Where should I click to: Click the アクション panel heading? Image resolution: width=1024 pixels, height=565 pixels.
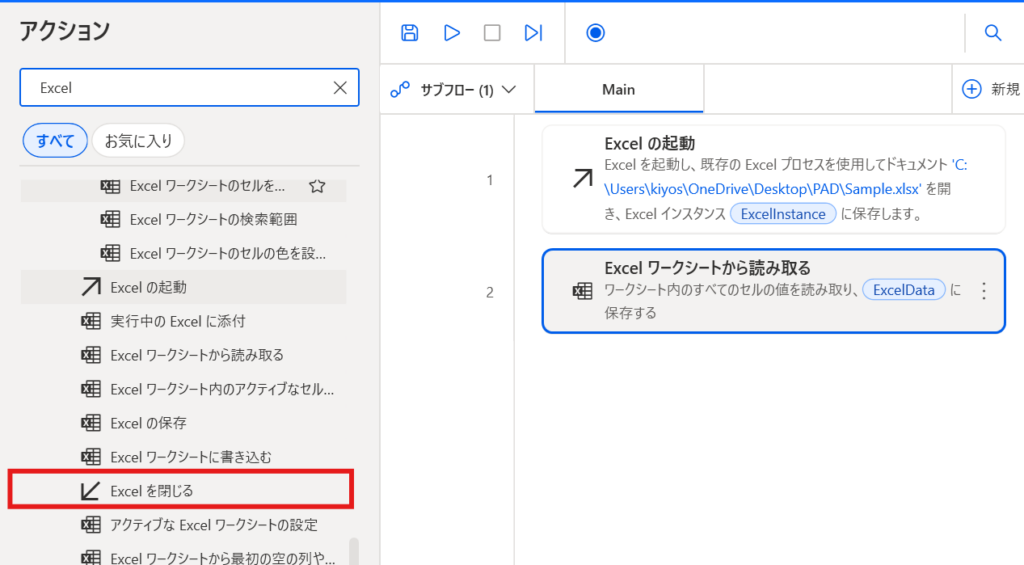click(x=65, y=31)
